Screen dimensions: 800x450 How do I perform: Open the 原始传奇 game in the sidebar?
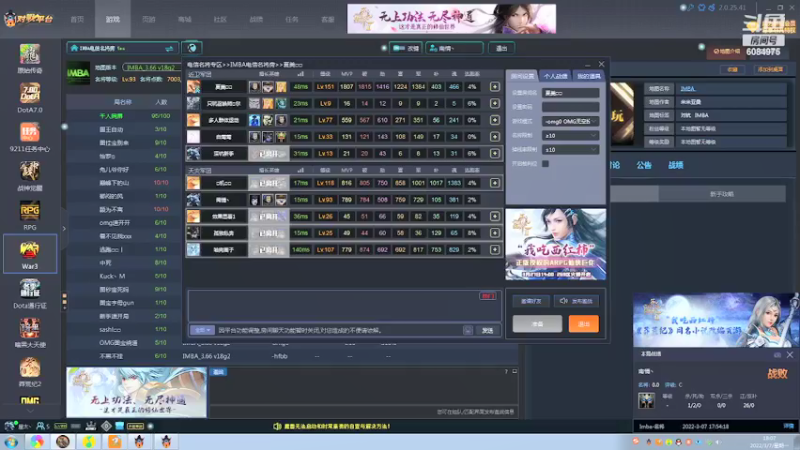click(x=30, y=59)
